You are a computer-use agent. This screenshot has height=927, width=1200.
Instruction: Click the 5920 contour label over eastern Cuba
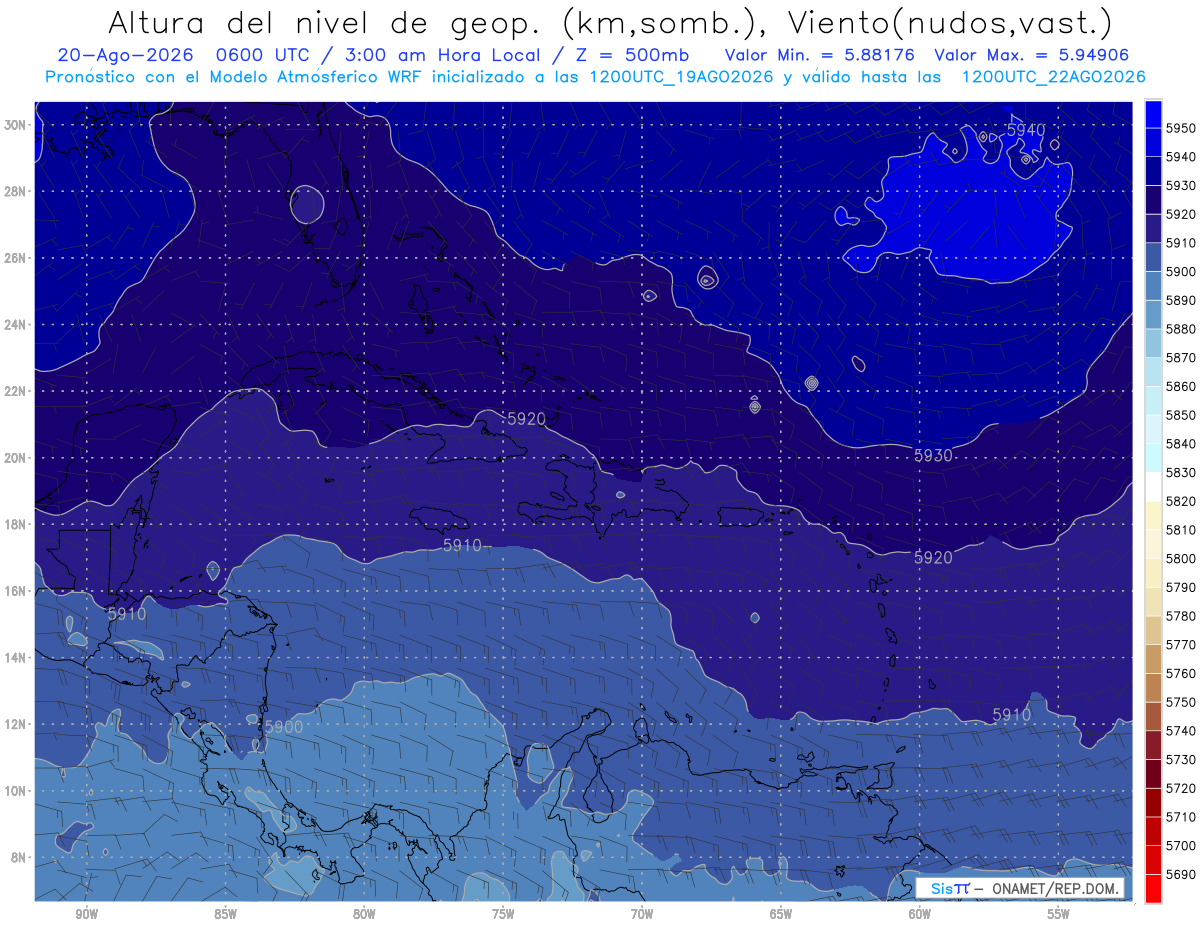click(x=527, y=419)
